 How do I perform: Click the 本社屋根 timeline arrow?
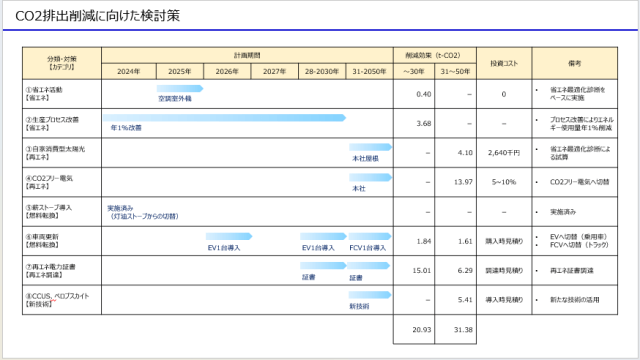point(370,147)
